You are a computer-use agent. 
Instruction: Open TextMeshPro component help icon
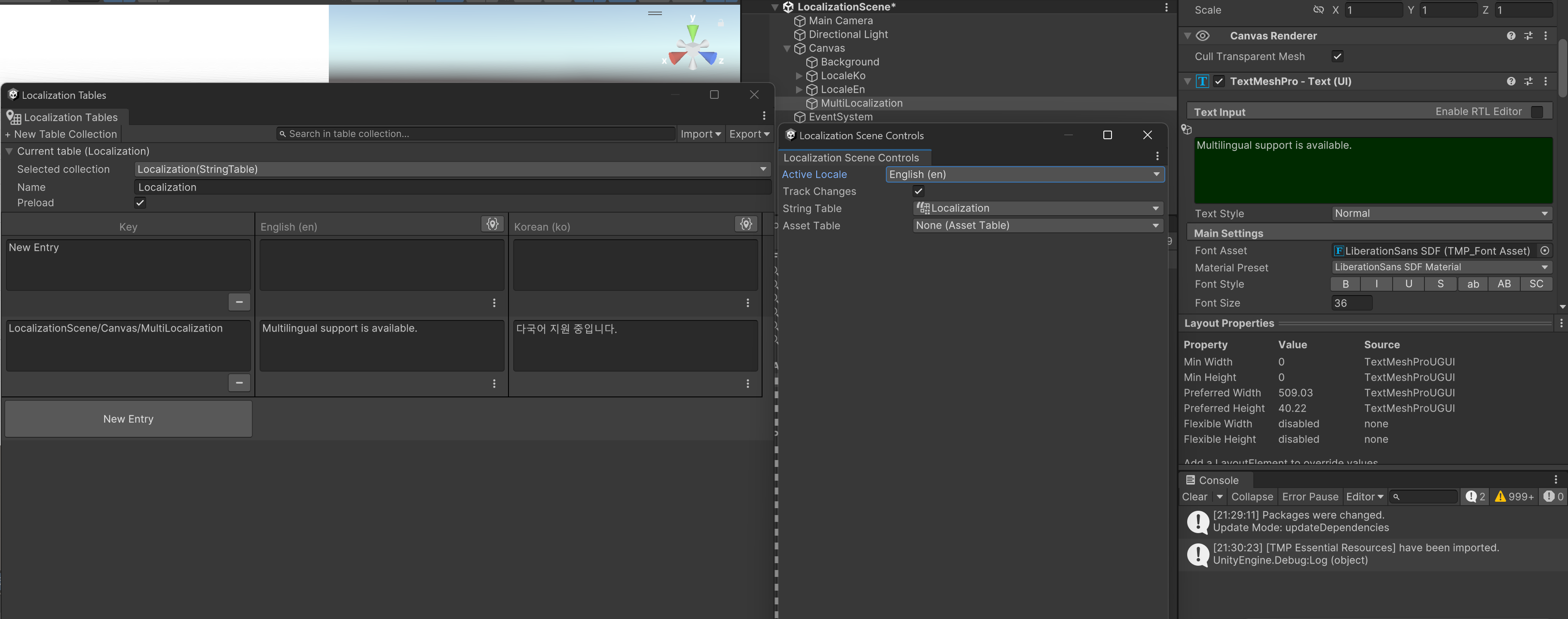point(1511,82)
